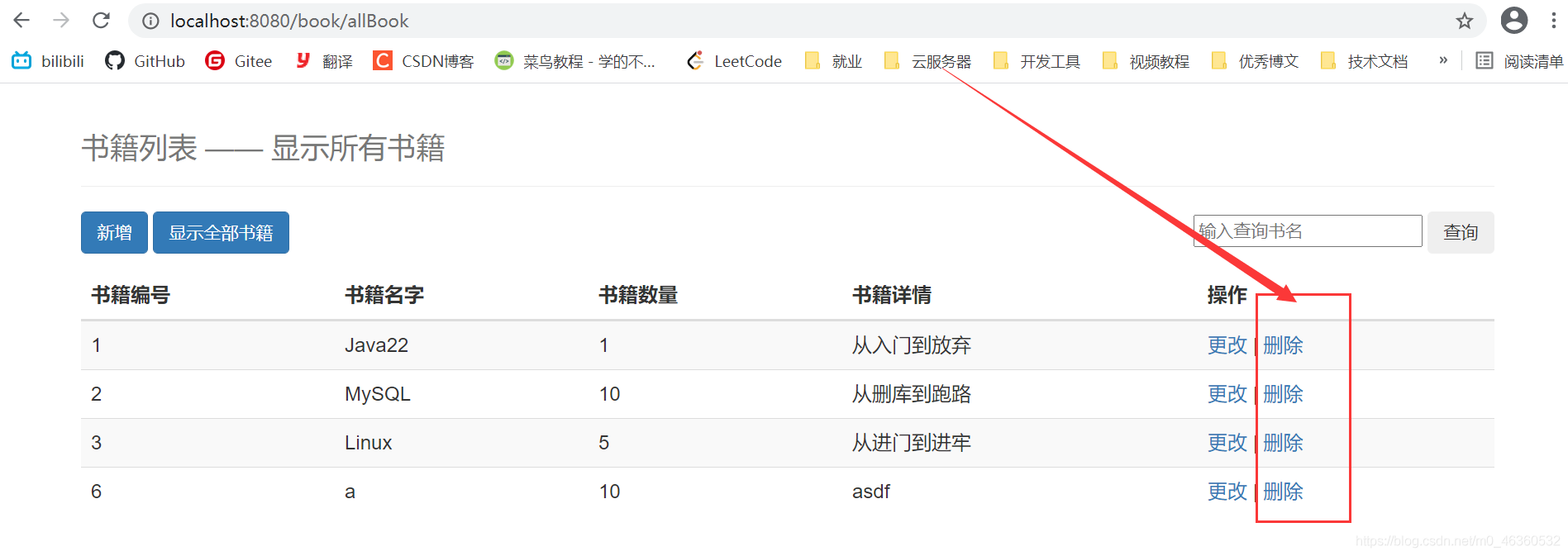This screenshot has height=556, width=1568.
Task: Click 删除 for MySQL row
Action: [1283, 394]
